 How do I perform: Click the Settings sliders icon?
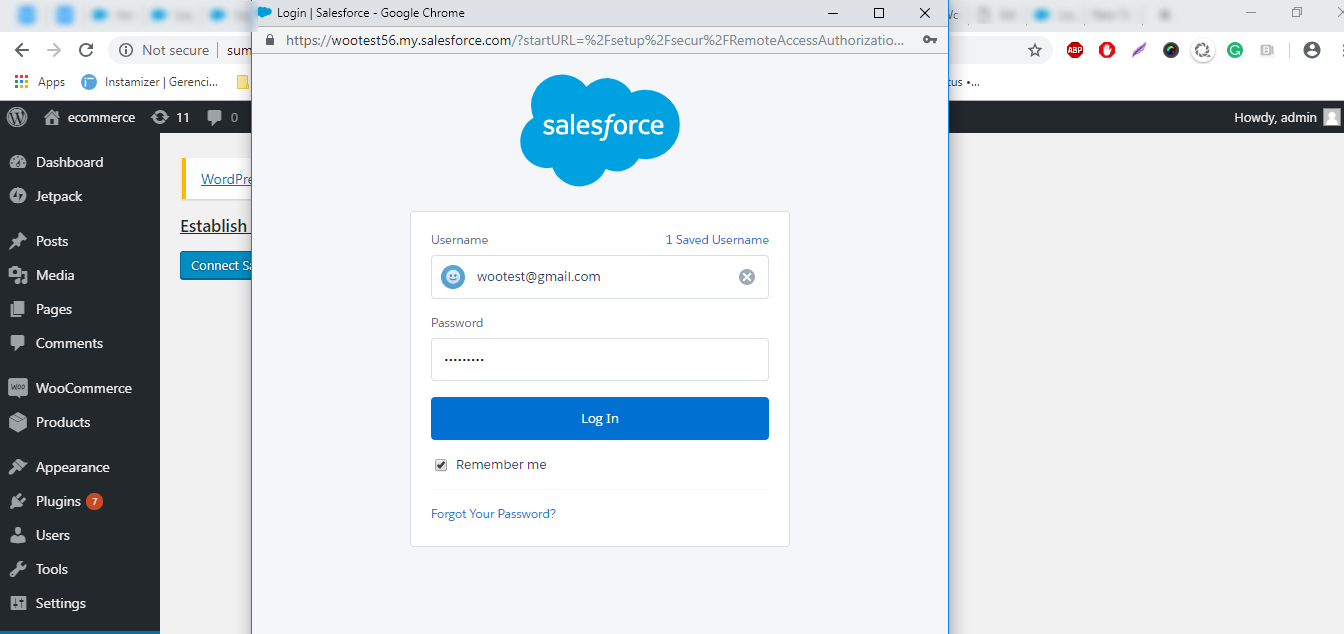pos(17,603)
